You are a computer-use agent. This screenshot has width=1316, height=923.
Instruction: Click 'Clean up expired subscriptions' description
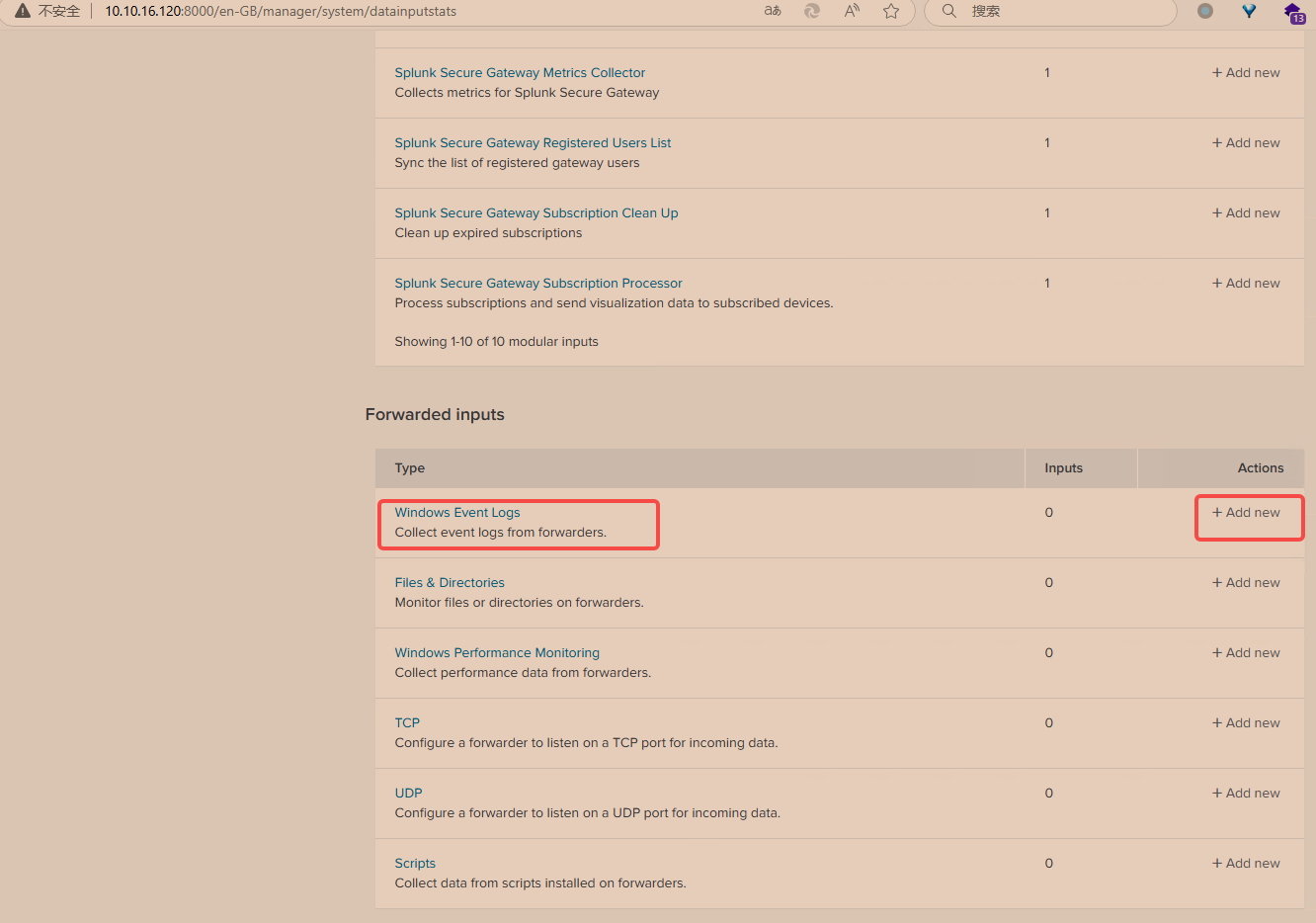point(488,233)
